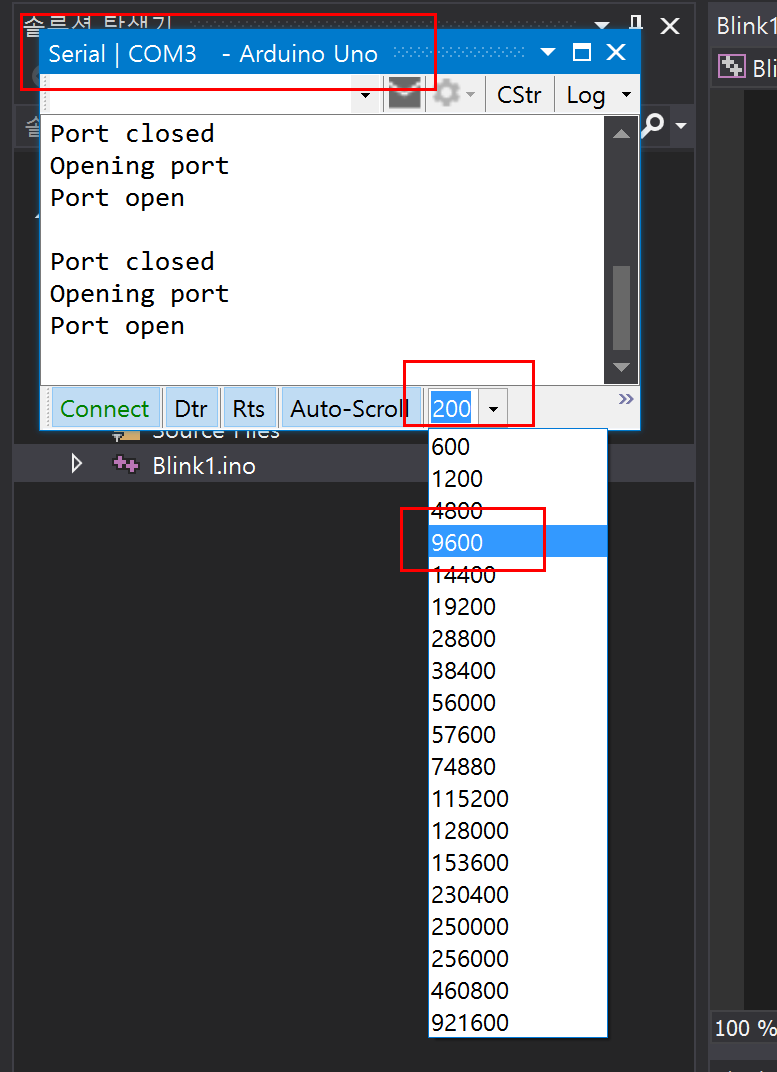Select 4800 baud rate

(x=517, y=510)
